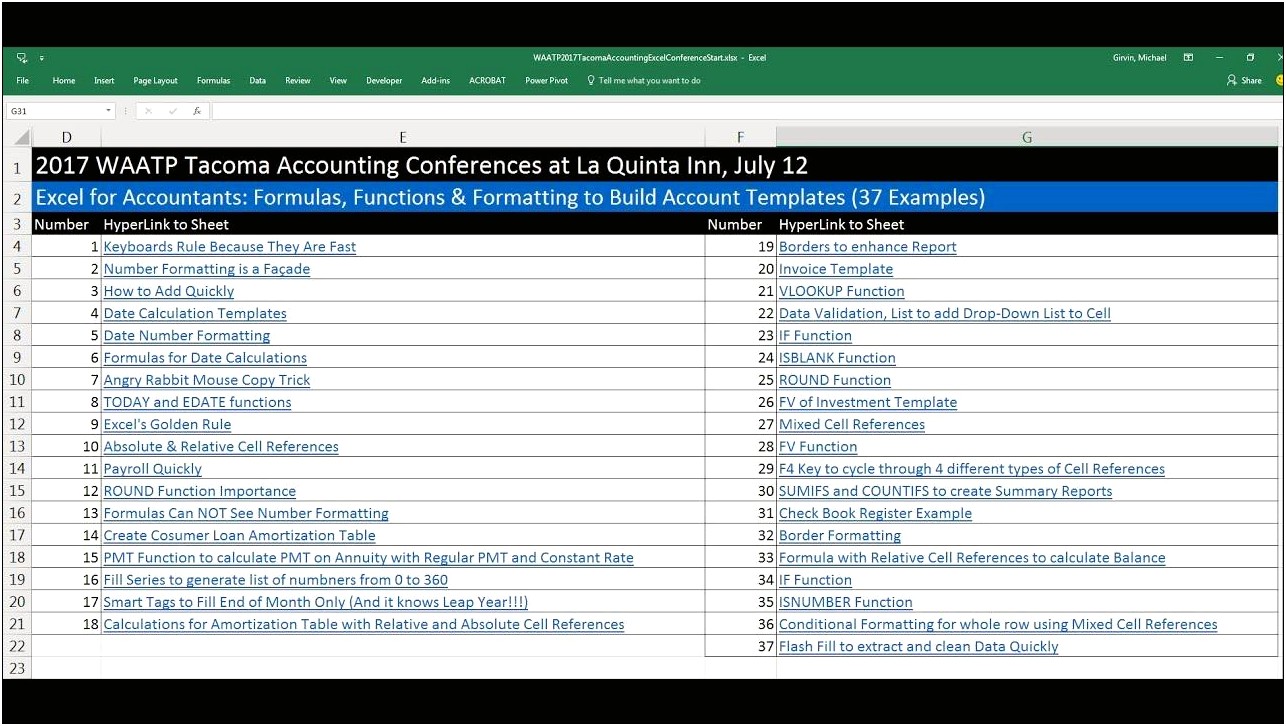
Task: Open the ACROBAT tab
Action: tap(487, 81)
